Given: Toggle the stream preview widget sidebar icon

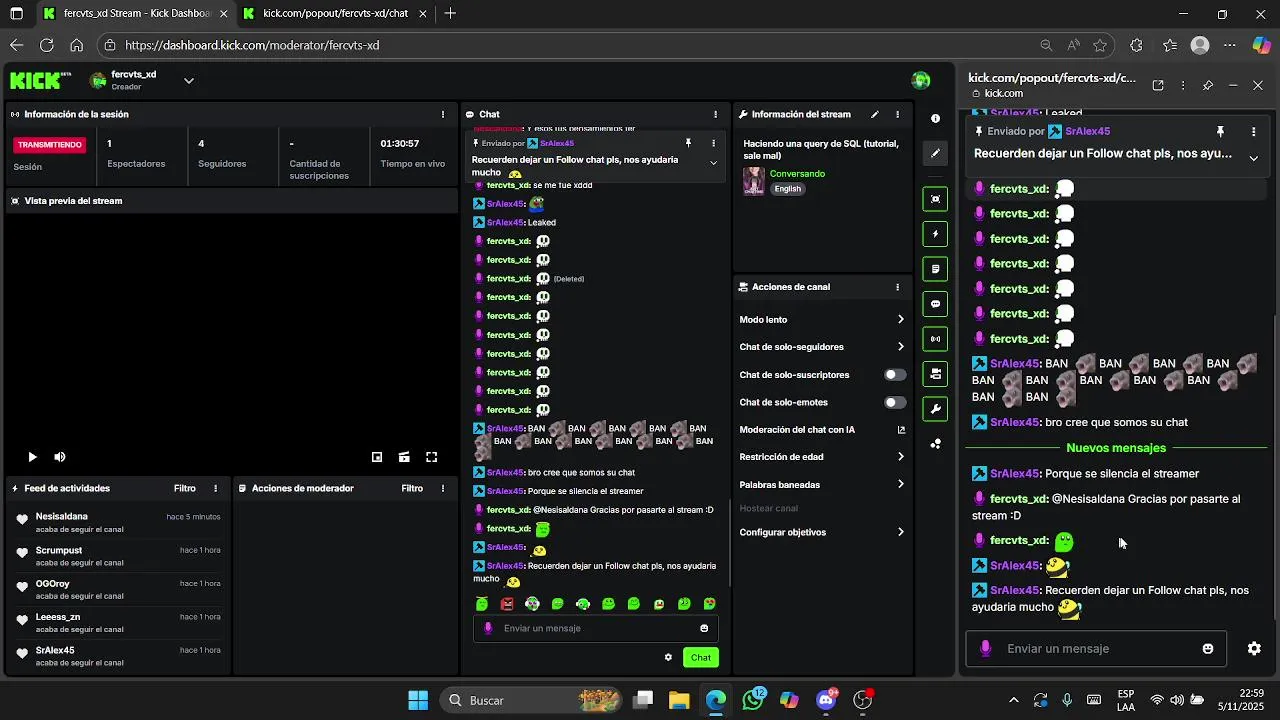Looking at the screenshot, I should tap(935, 199).
